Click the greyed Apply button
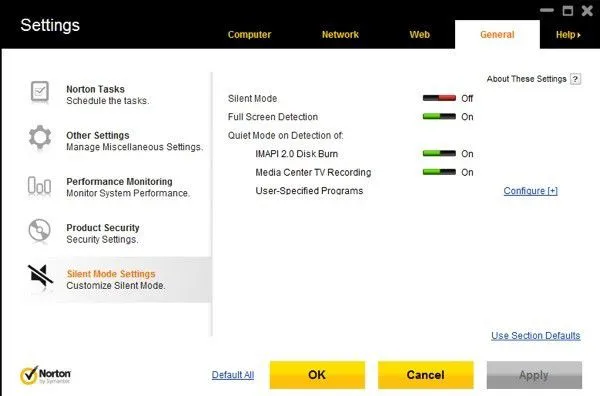Screen dimensions: 600x396 click(534, 375)
